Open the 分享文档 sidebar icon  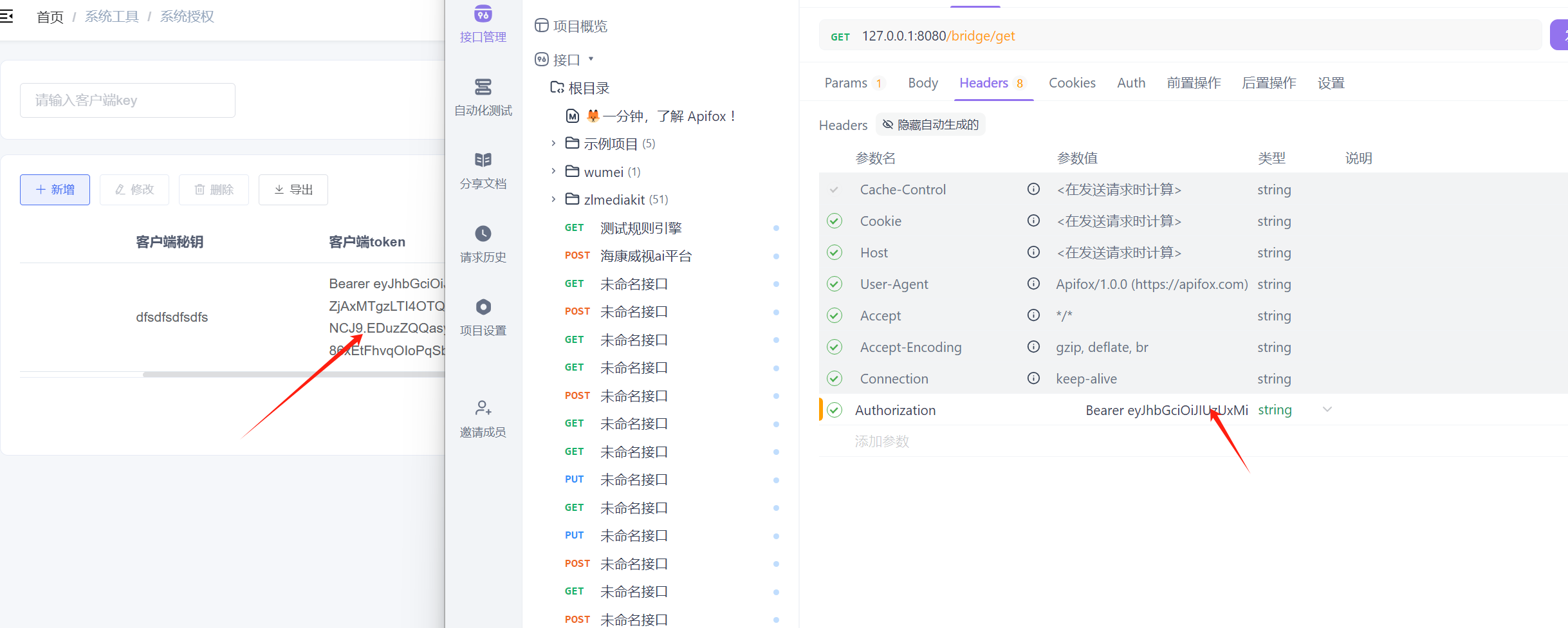tap(483, 160)
